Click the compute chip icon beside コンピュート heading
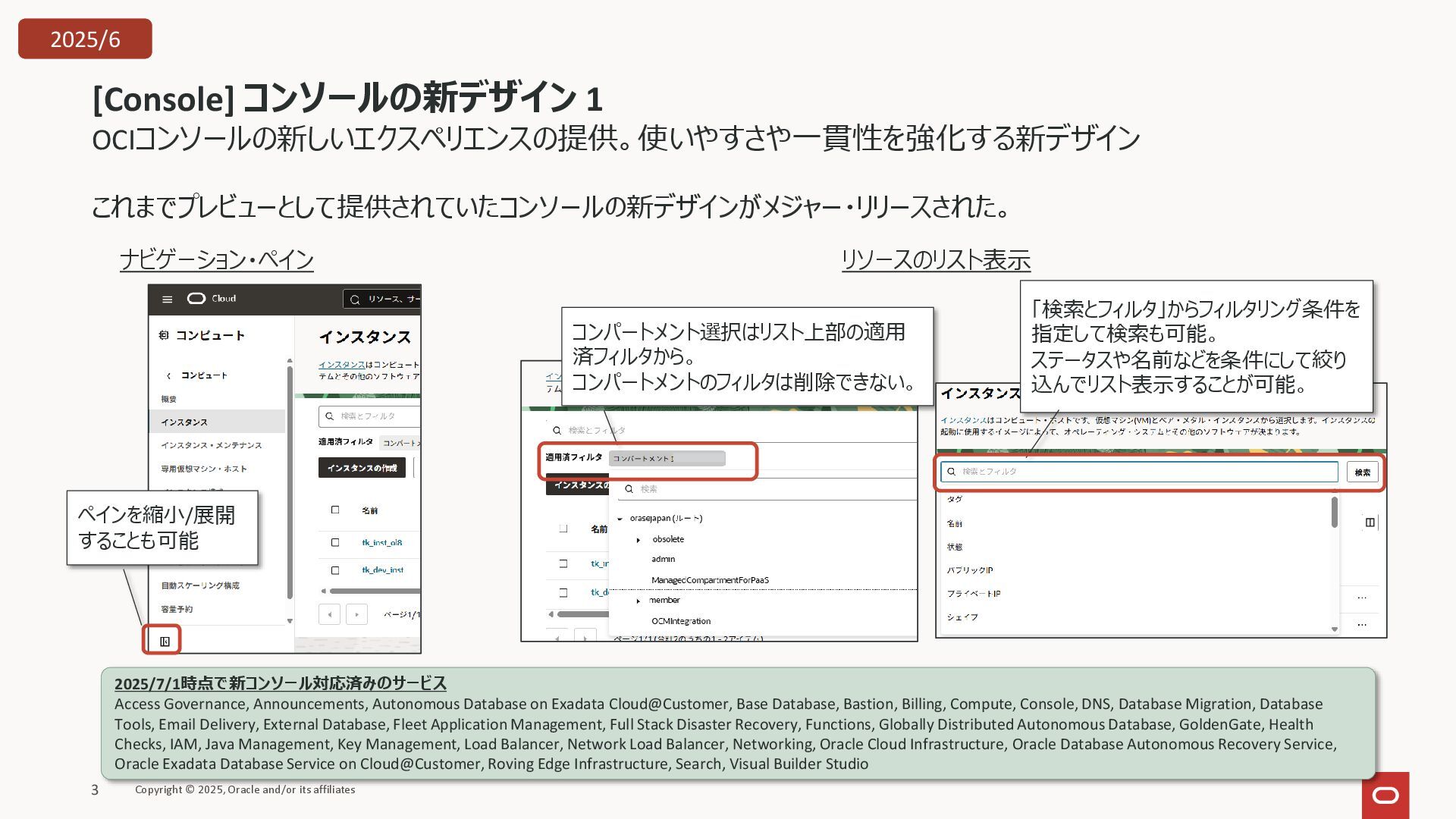 pyautogui.click(x=164, y=335)
